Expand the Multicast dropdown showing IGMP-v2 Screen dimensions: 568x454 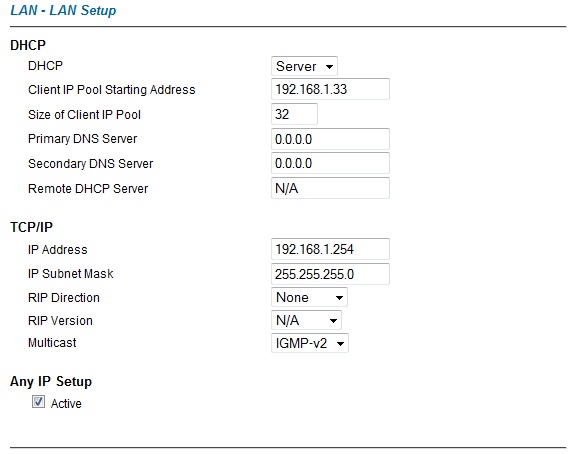(310, 343)
